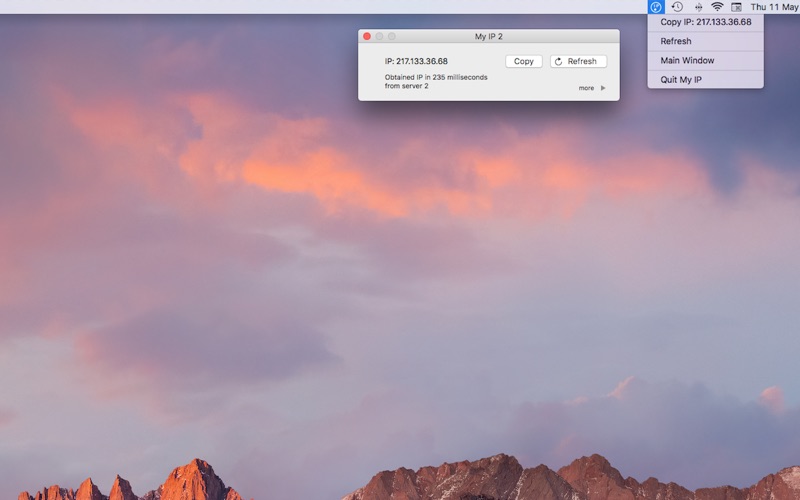Click the IP: 217.133.36.68 text in window

[x=416, y=61]
